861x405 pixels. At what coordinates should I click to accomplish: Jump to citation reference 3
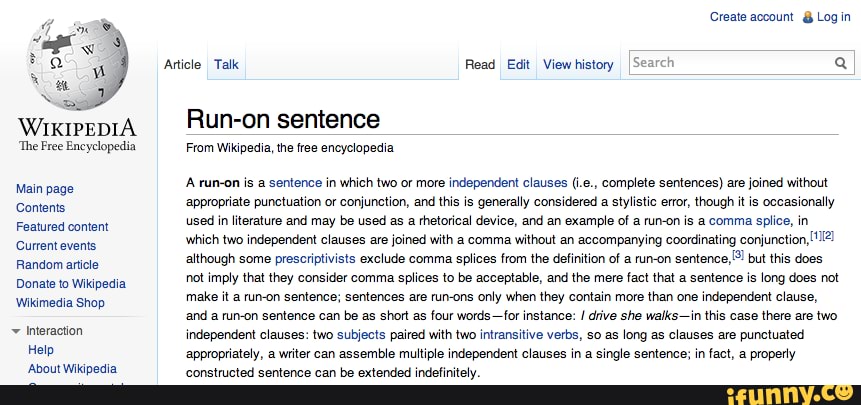click(738, 256)
